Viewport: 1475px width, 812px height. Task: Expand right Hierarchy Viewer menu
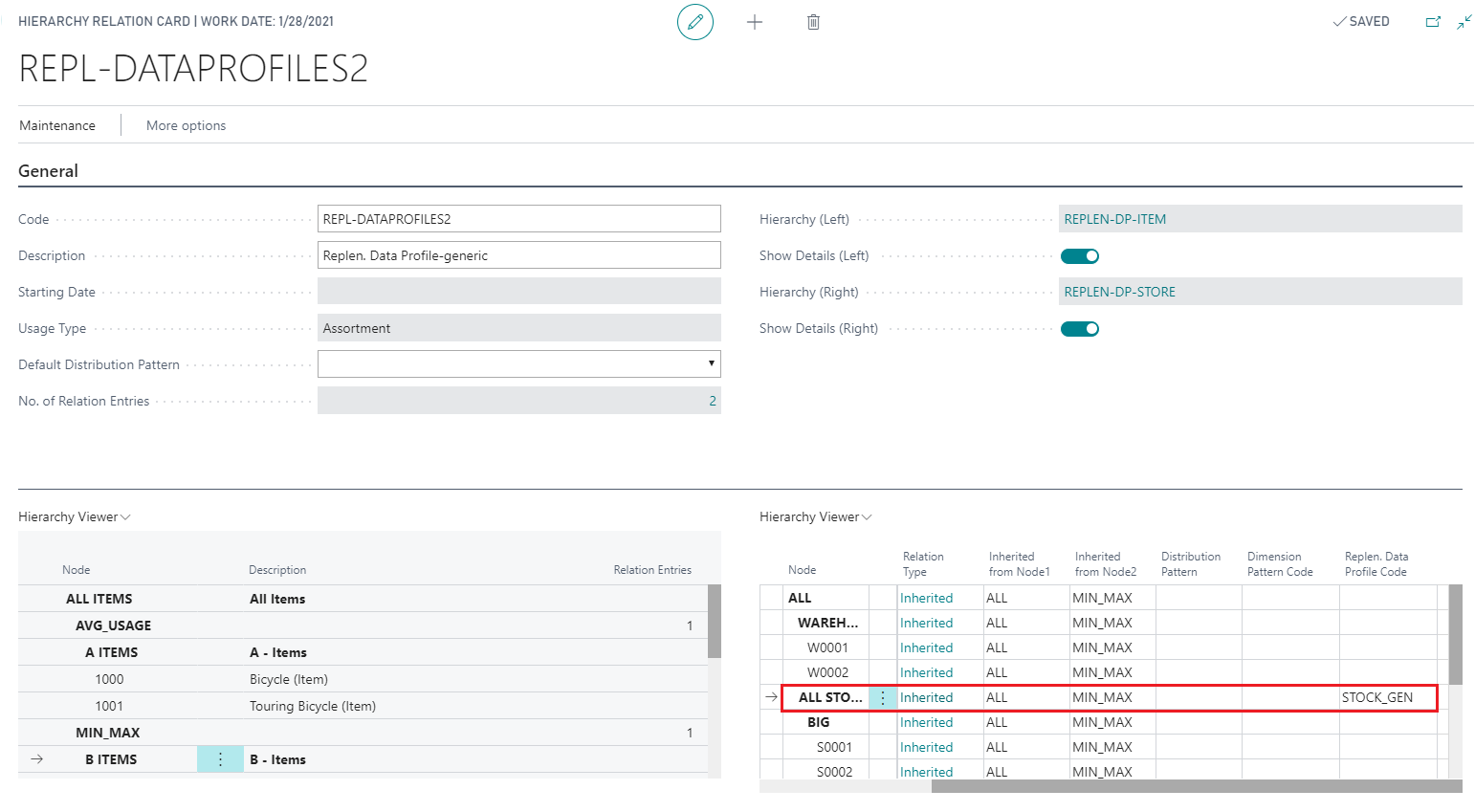[816, 517]
